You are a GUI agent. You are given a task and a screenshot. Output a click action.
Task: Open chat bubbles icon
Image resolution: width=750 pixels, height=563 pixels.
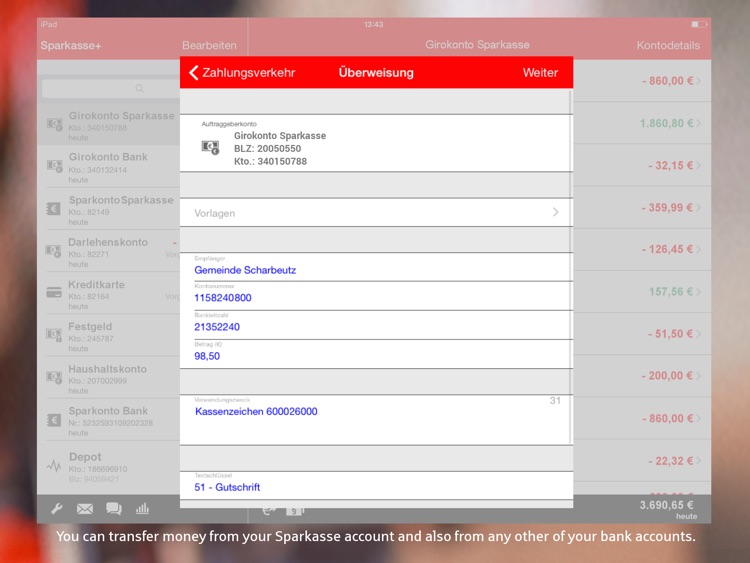114,508
